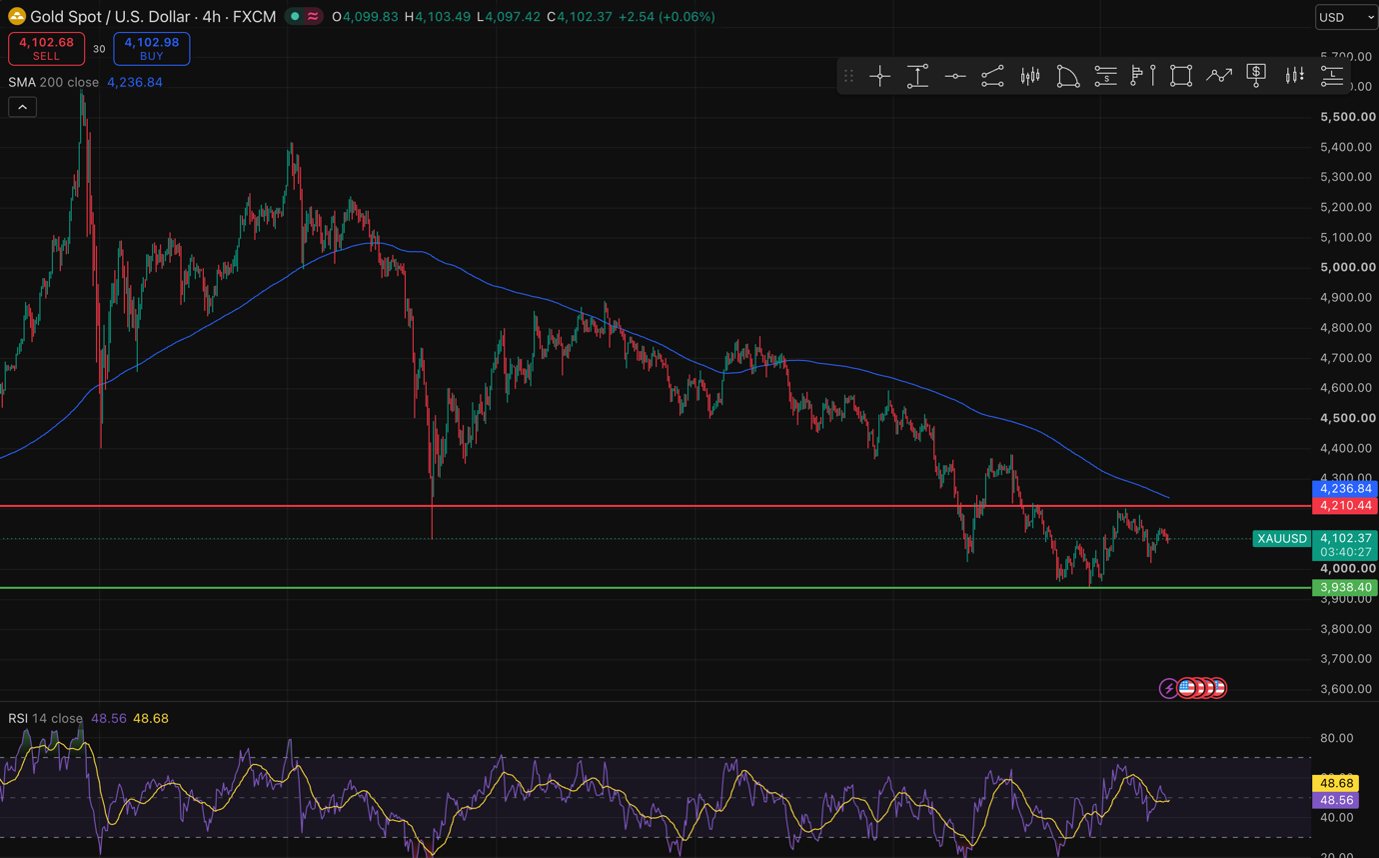The height and width of the screenshot is (858, 1379).
Task: Click the BUY 4,102.98 button
Action: (151, 48)
